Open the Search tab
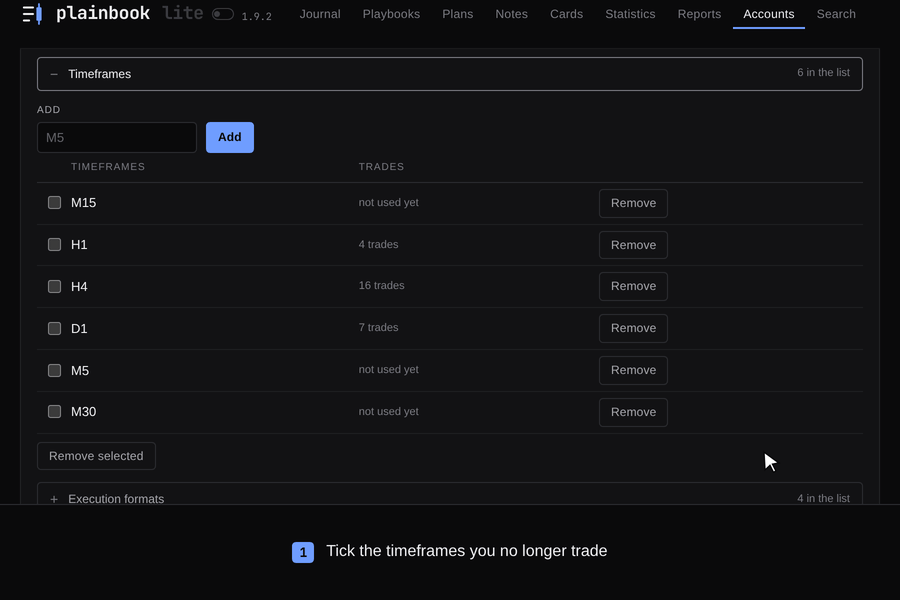 pos(836,14)
